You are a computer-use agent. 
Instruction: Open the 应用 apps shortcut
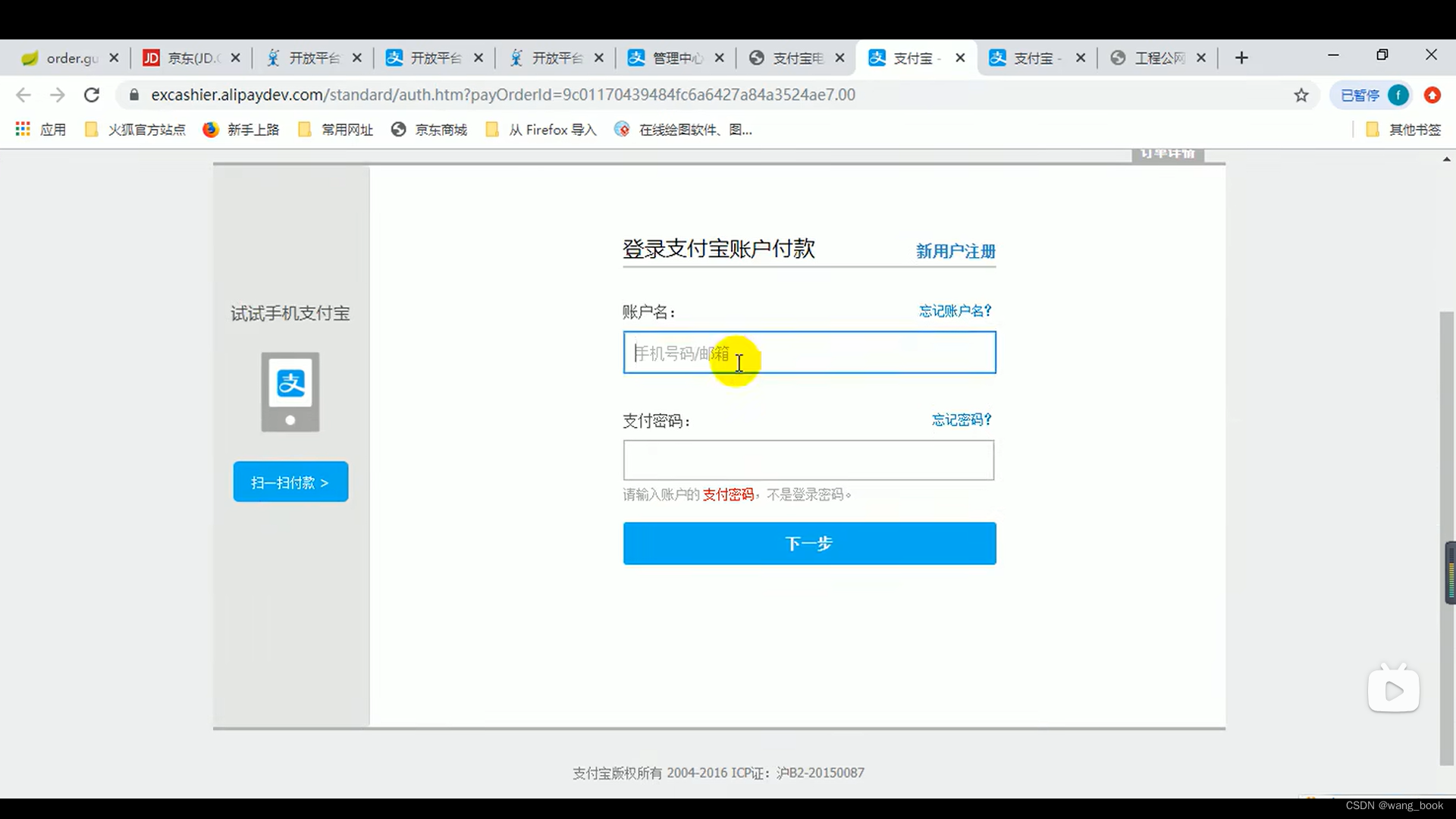pyautogui.click(x=41, y=130)
